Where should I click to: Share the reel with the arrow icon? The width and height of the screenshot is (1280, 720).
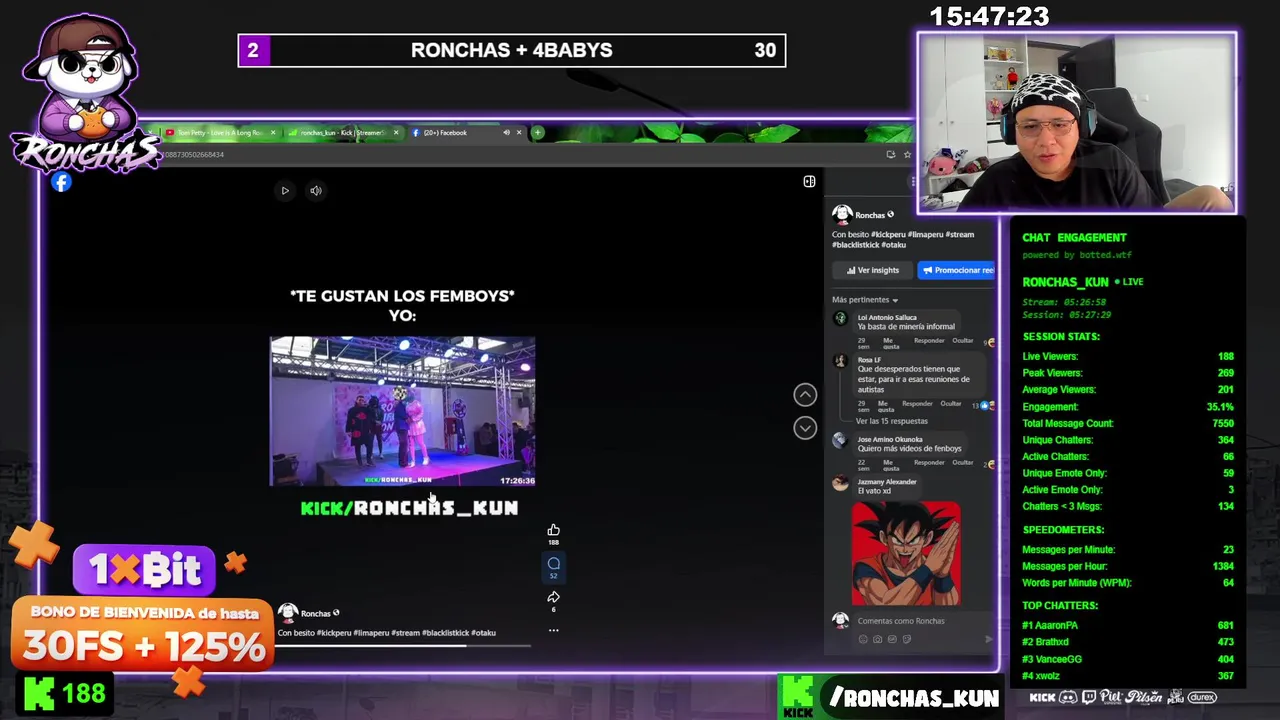[553, 597]
